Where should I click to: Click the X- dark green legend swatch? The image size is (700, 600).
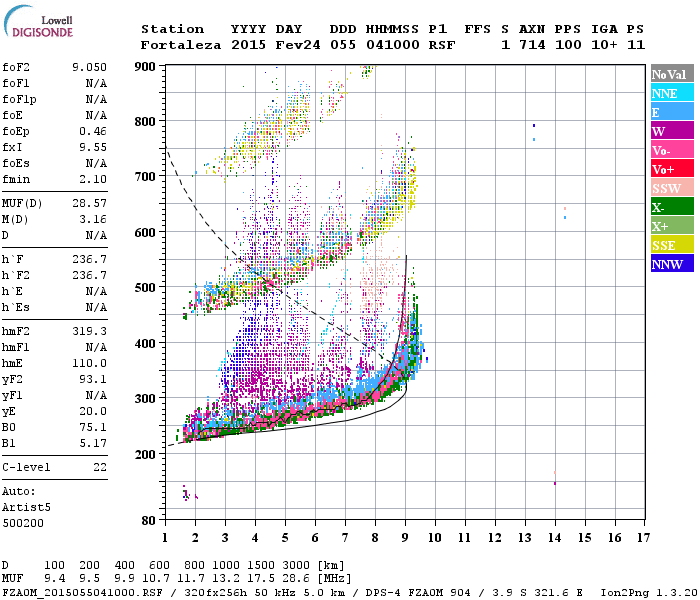point(672,207)
